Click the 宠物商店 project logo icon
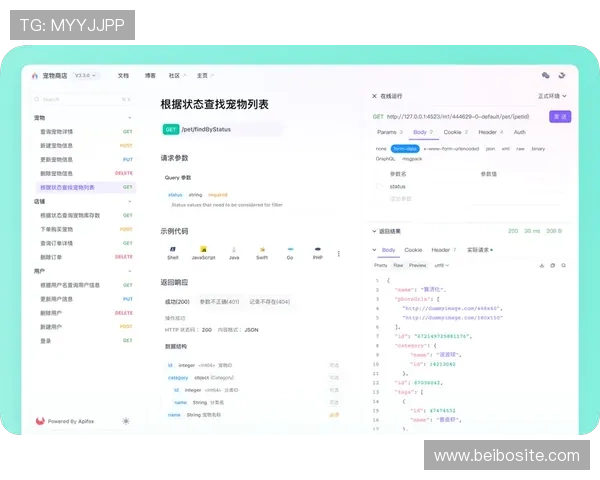The height and width of the screenshot is (480, 600). tap(35, 76)
